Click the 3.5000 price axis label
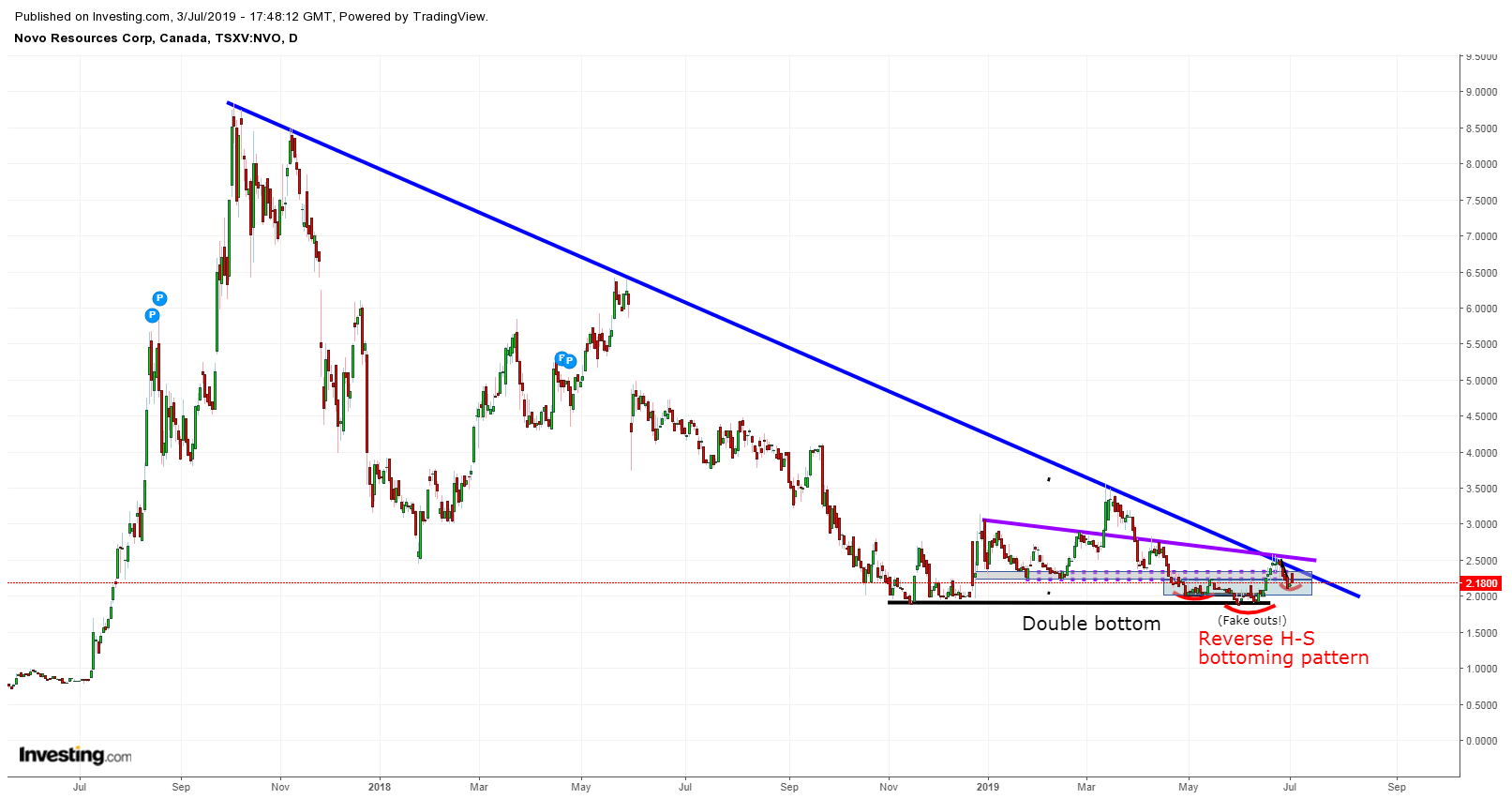1512x799 pixels. click(x=1482, y=489)
